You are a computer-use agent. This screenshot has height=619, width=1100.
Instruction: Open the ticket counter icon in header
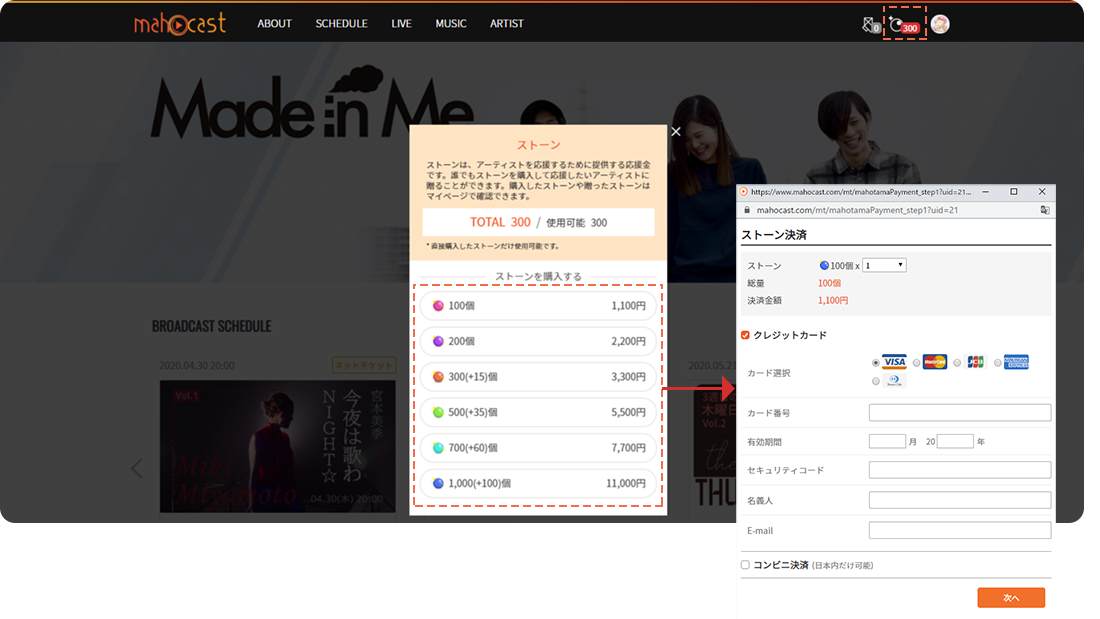tap(872, 25)
